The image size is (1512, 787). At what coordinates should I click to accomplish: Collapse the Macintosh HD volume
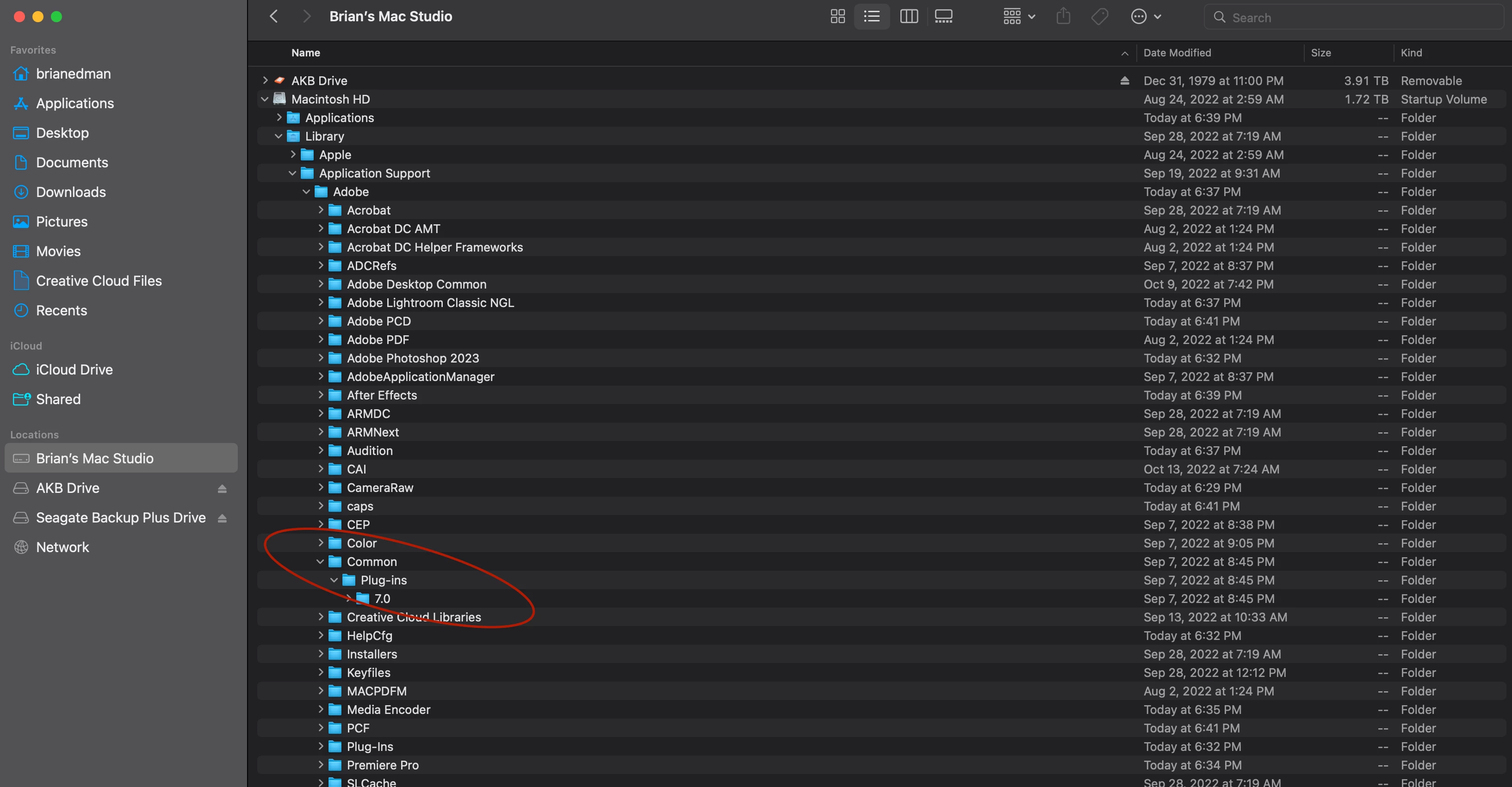pyautogui.click(x=265, y=100)
